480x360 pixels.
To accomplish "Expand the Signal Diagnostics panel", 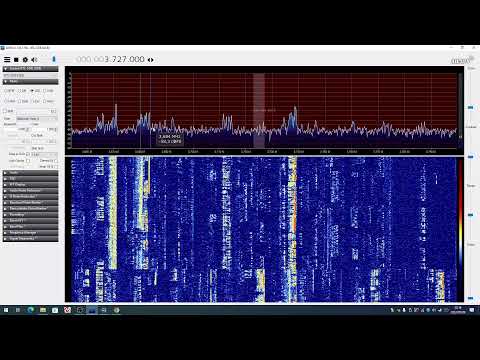I will click(x=30, y=239).
